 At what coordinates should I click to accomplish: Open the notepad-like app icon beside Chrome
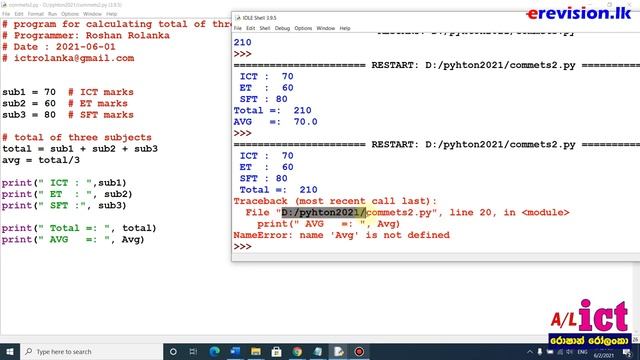tap(318, 351)
